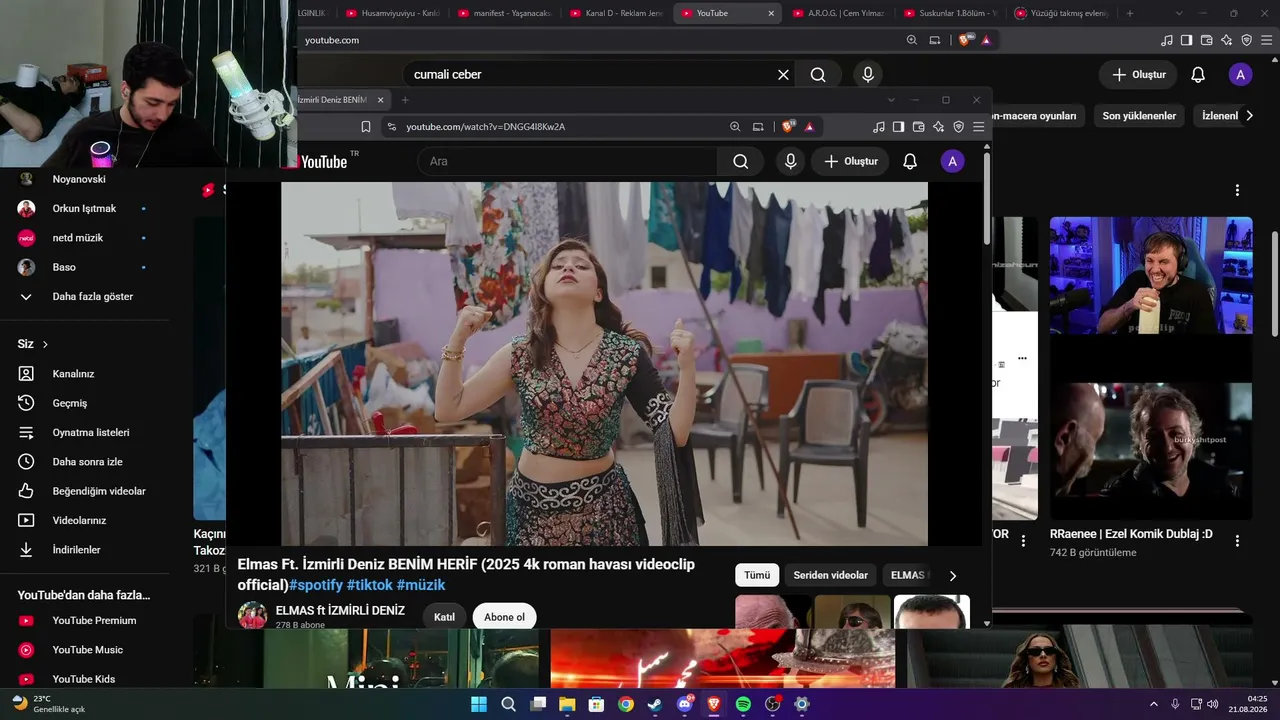Viewport: 1280px width, 720px height.
Task: Open the account avatar in the back window
Action: (x=1241, y=75)
